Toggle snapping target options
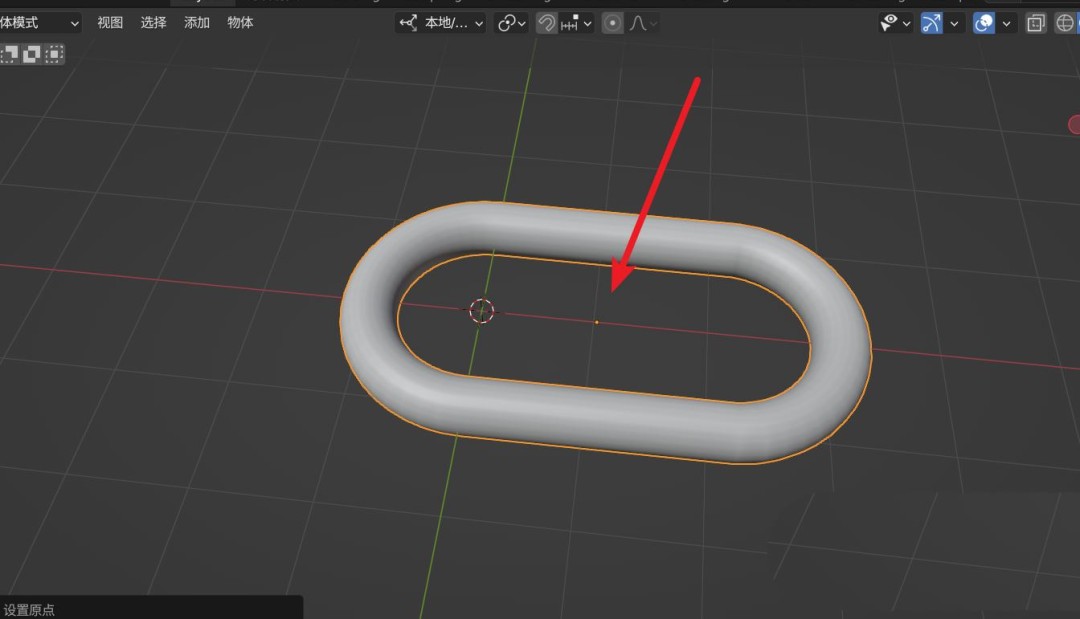This screenshot has width=1080, height=619. (x=588, y=22)
